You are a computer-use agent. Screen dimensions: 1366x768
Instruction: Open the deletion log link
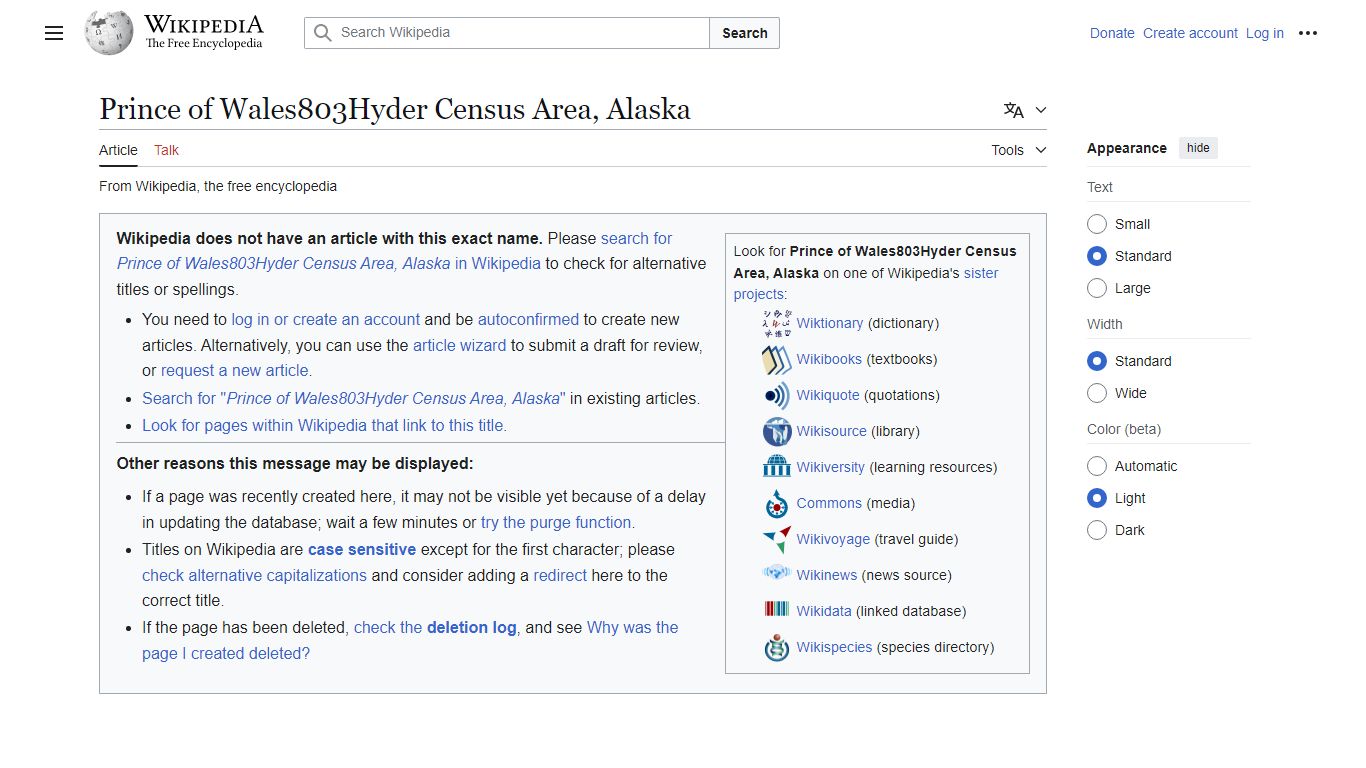(435, 627)
